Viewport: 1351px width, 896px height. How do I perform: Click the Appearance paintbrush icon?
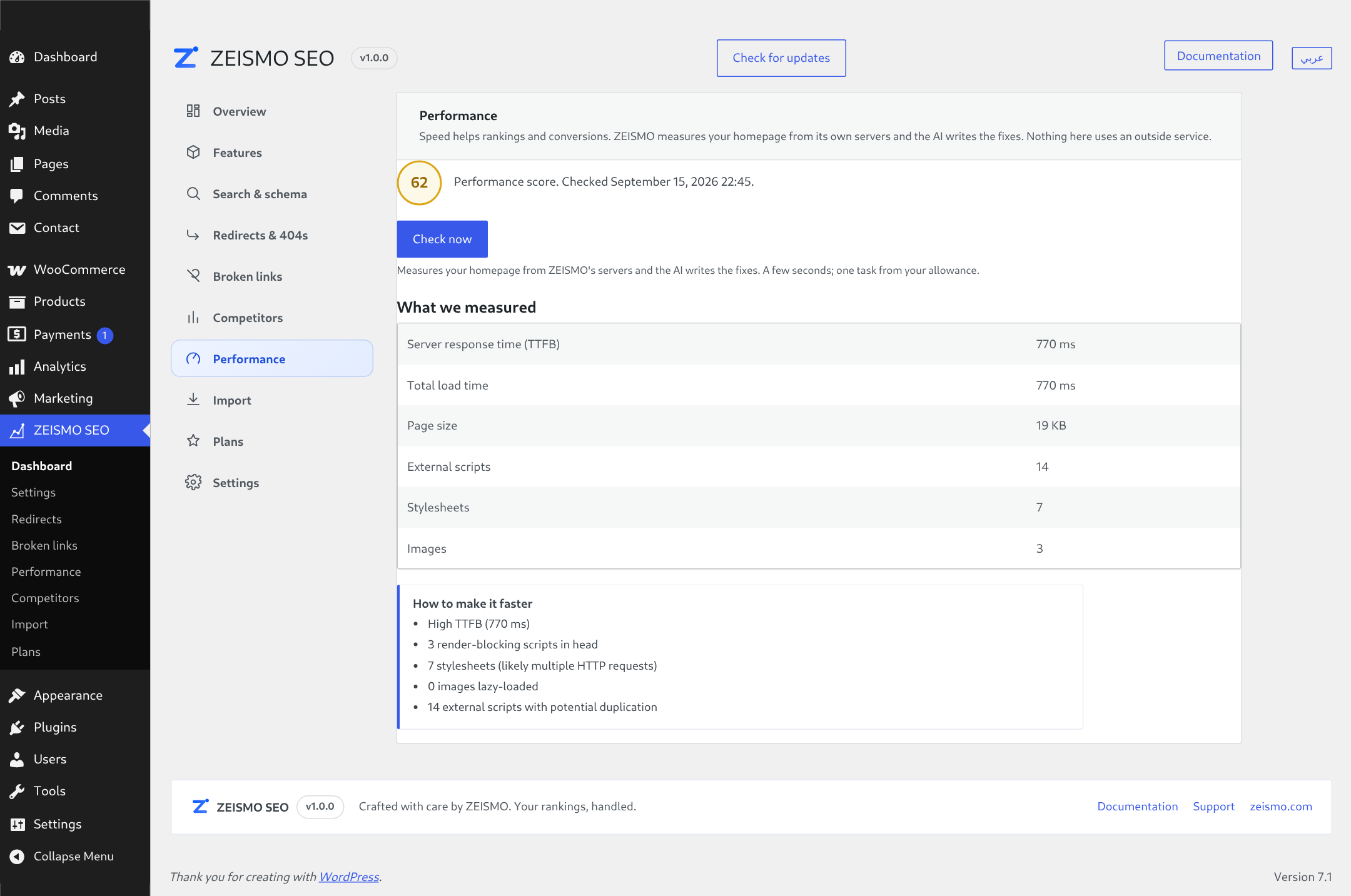pos(17,695)
